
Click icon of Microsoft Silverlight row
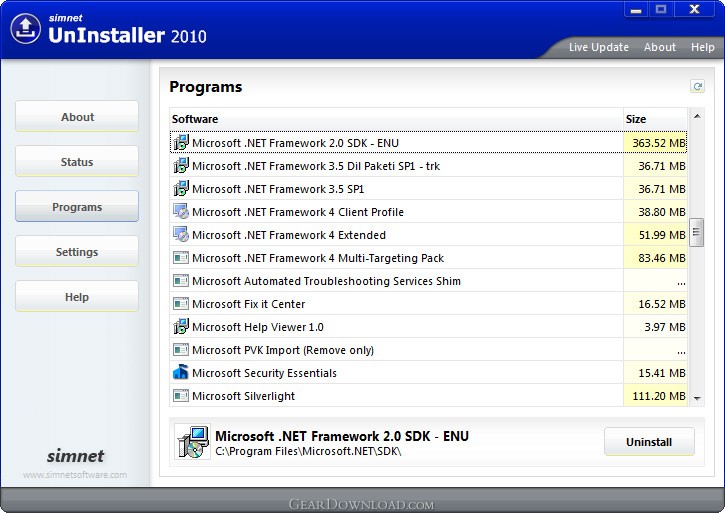[x=181, y=396]
